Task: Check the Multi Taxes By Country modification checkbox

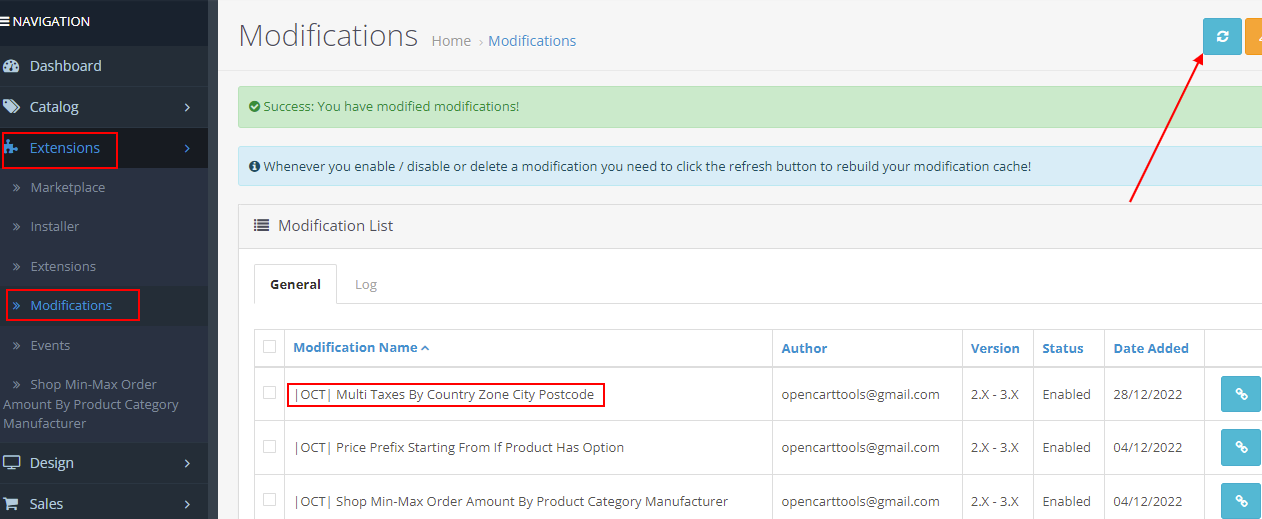Action: click(x=269, y=393)
